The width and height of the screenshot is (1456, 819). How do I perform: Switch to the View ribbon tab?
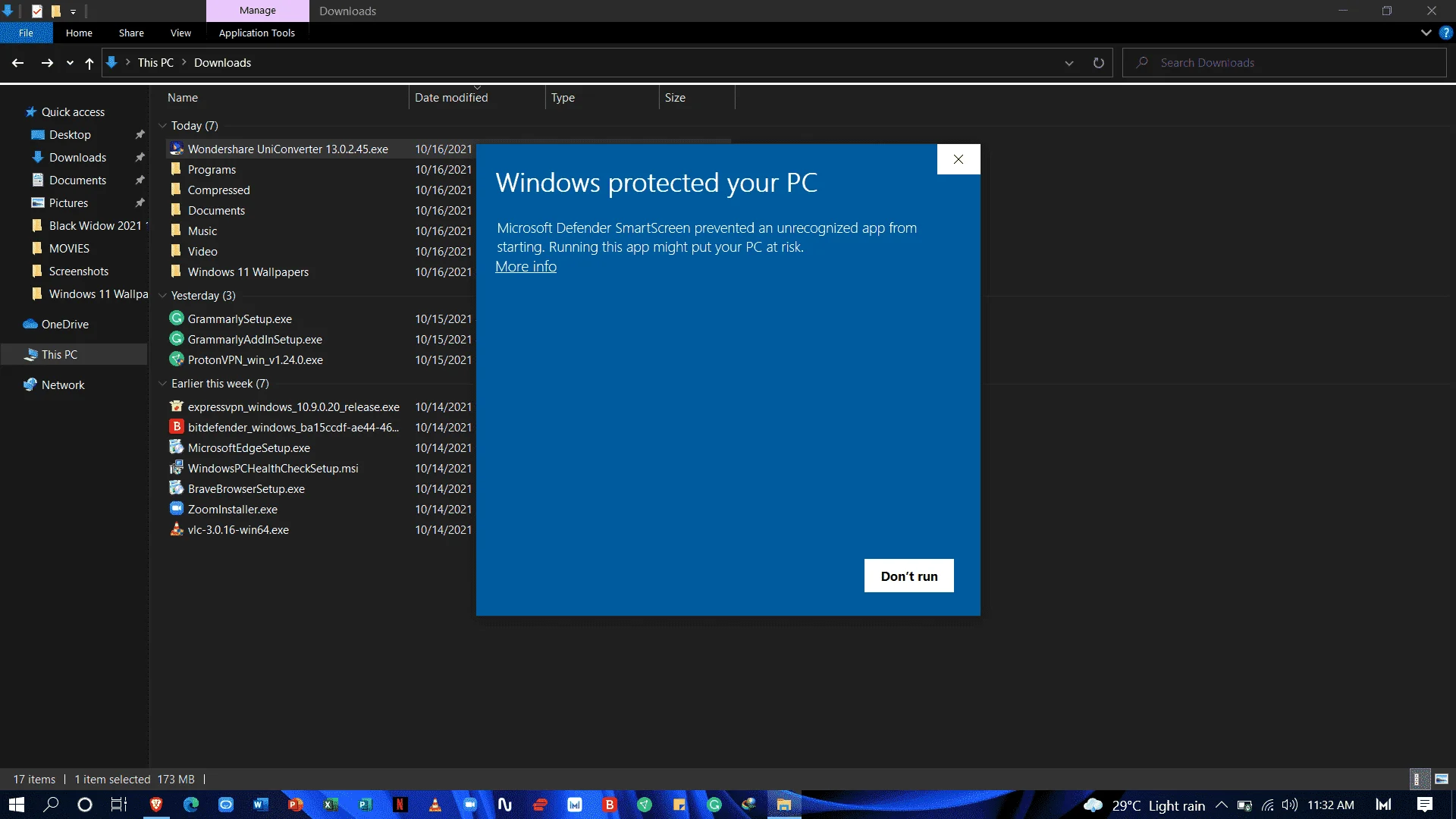(x=180, y=33)
